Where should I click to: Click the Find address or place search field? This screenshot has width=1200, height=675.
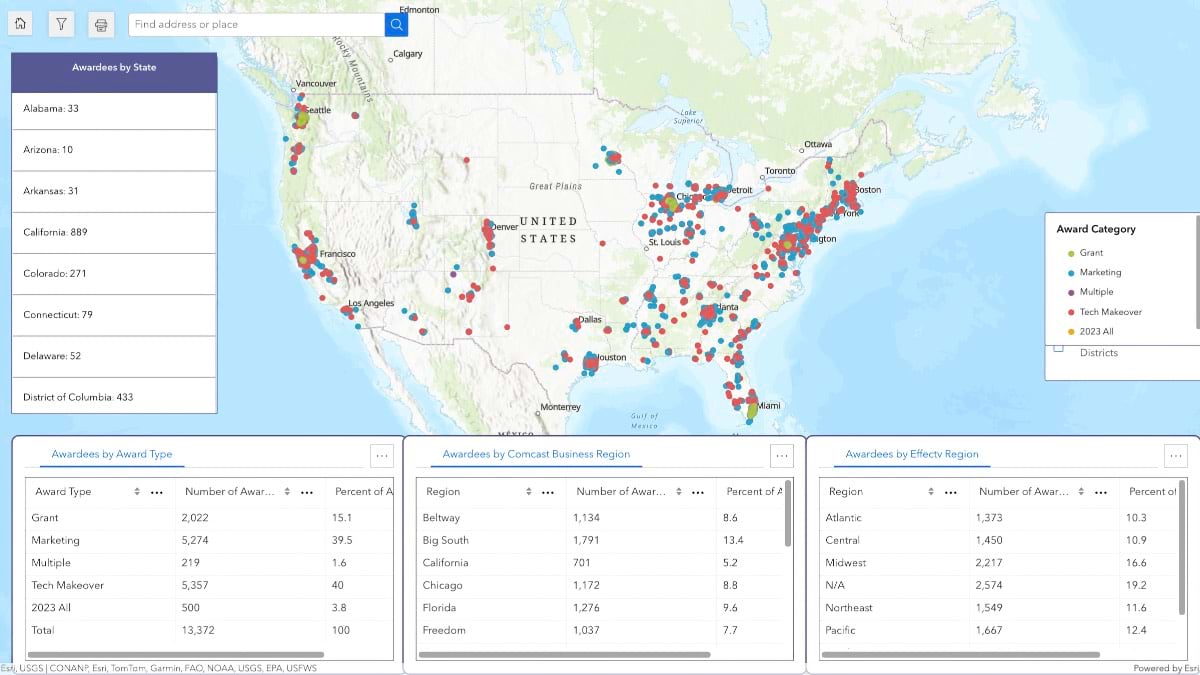[250, 23]
